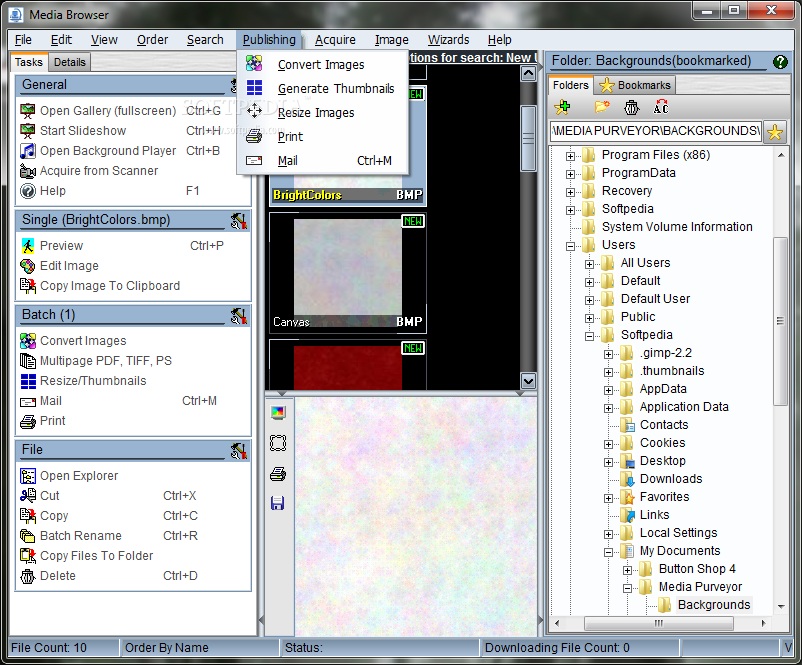This screenshot has height=665, width=802.
Task: Click the color monitor icon beside preview
Action: click(278, 412)
